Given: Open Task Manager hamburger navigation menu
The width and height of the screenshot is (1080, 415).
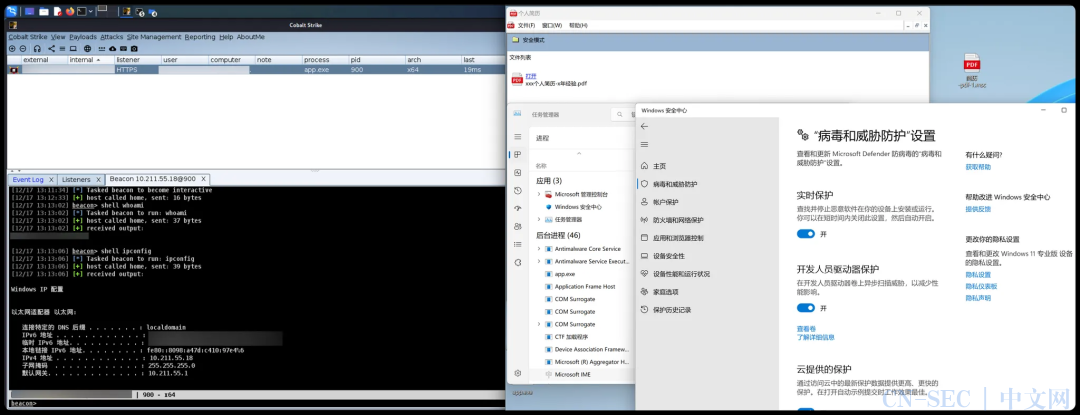Looking at the screenshot, I should pos(517,136).
